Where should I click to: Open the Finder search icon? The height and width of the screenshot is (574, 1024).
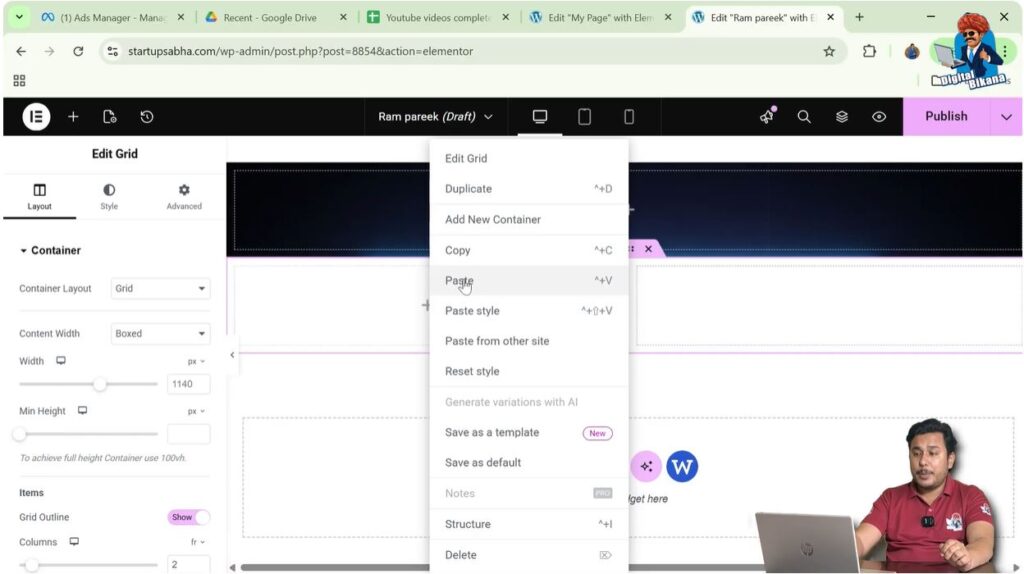click(804, 117)
